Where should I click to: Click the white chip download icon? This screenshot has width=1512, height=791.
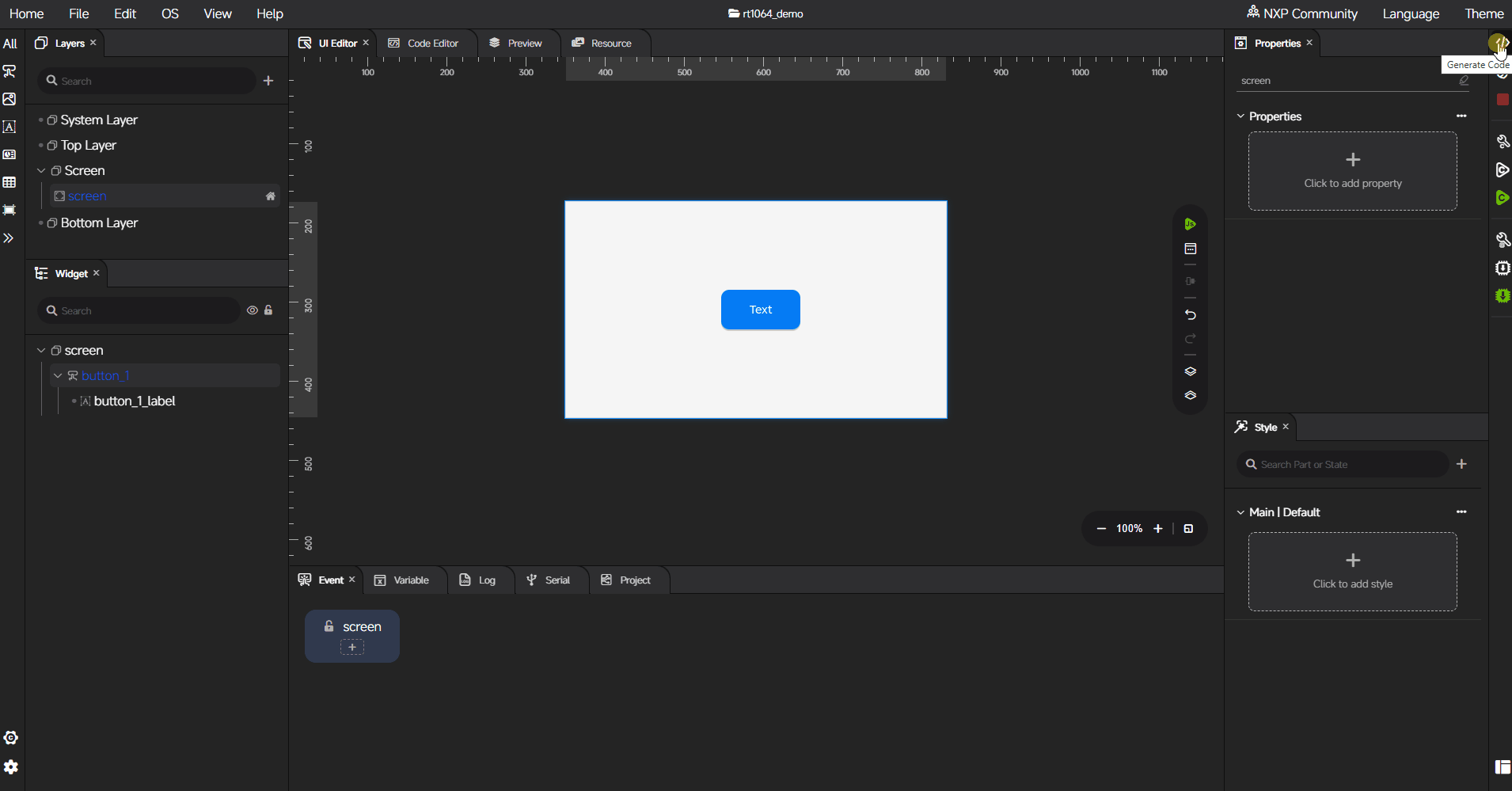[1503, 268]
